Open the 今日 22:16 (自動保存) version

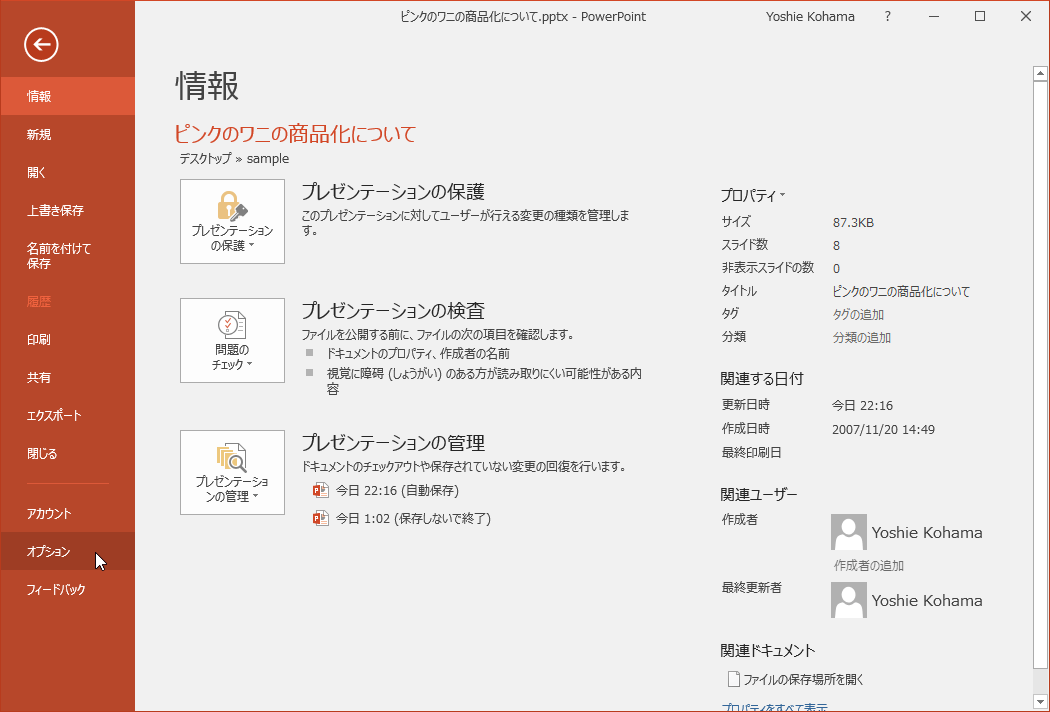pyautogui.click(x=397, y=490)
